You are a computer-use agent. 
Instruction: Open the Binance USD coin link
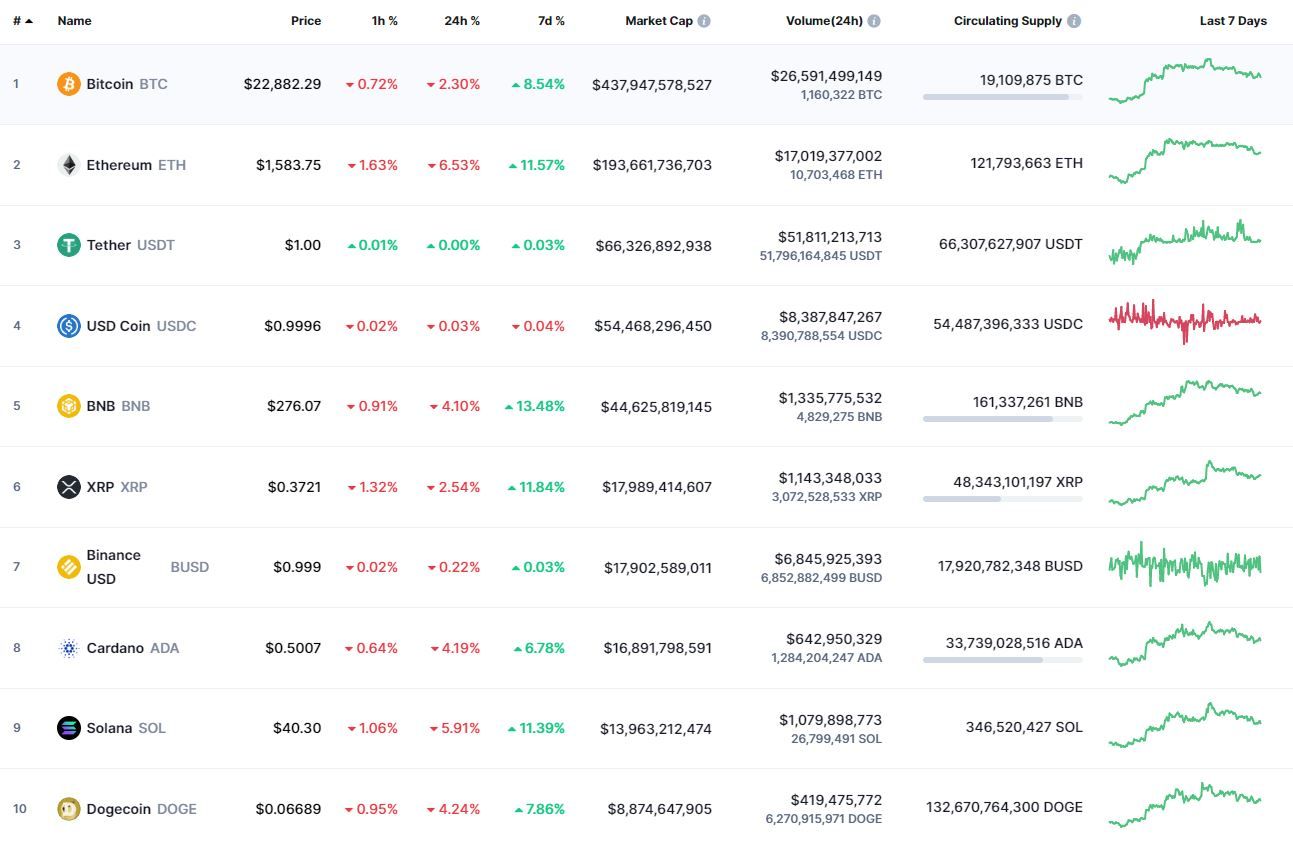(x=113, y=567)
